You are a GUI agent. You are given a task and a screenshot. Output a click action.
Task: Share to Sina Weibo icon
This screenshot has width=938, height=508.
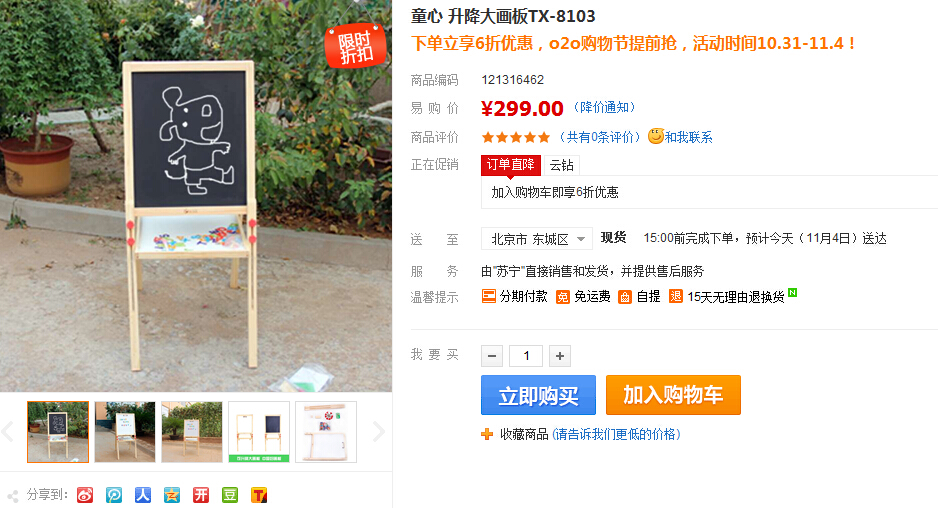[85, 495]
